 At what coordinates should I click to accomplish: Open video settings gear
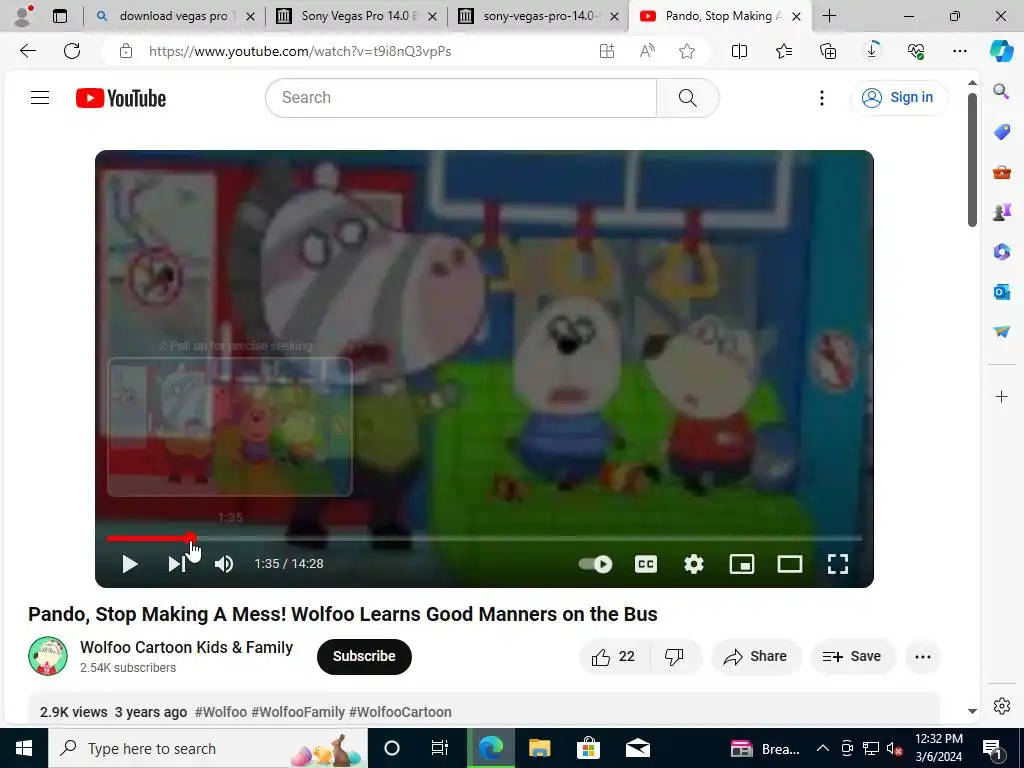pos(694,564)
